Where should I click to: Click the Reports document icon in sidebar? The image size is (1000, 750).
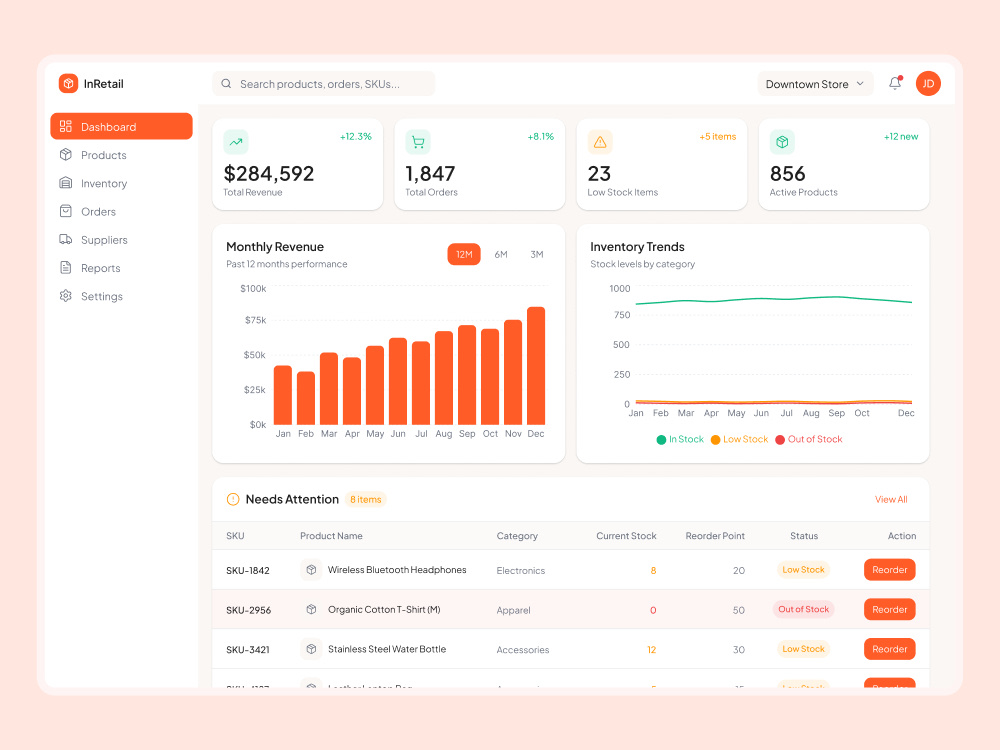[x=66, y=267]
